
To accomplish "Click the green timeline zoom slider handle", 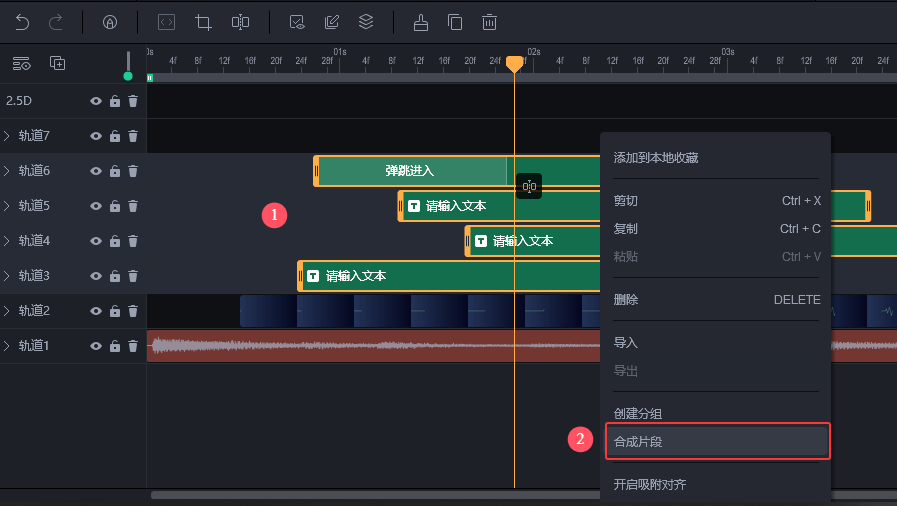I will 128,76.
